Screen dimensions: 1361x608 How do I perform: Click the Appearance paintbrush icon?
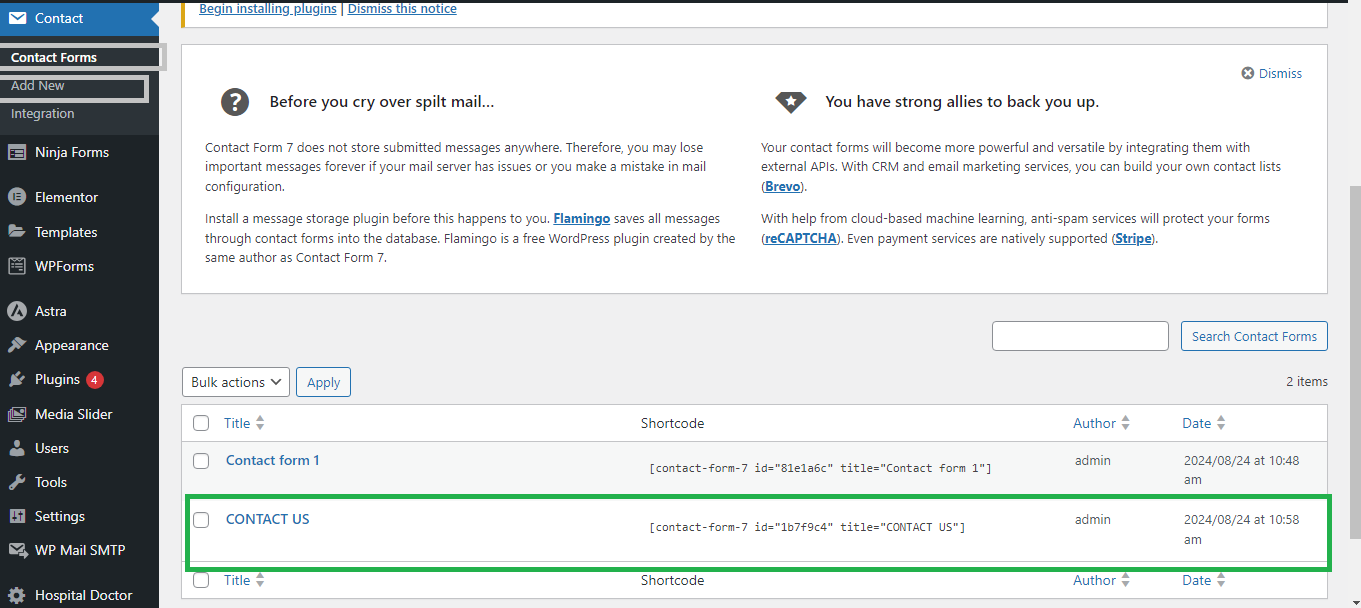pos(17,345)
